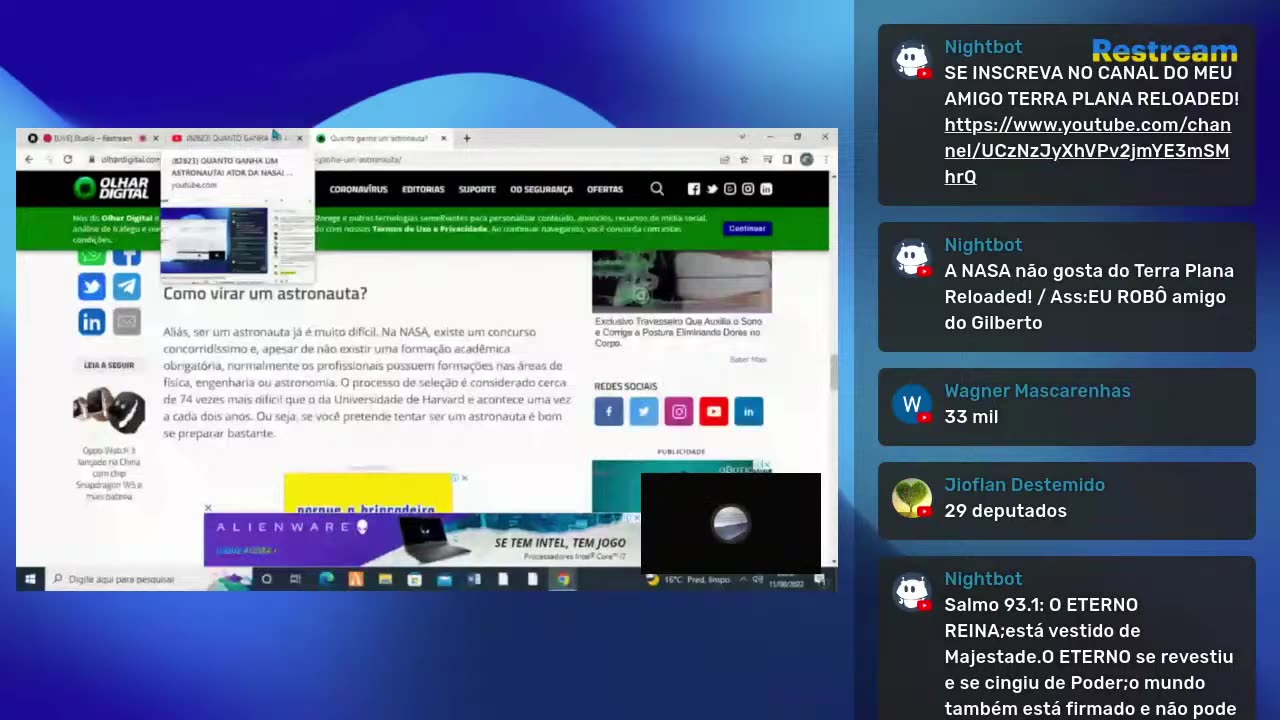Open the site search magnifier icon
1280x720 pixels.
pyautogui.click(x=657, y=188)
